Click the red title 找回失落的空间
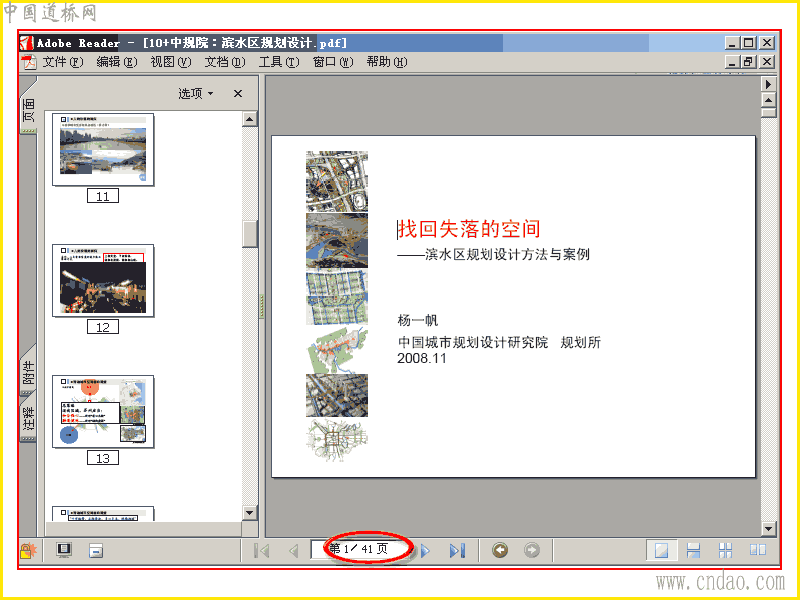The width and height of the screenshot is (800, 600). click(x=469, y=229)
